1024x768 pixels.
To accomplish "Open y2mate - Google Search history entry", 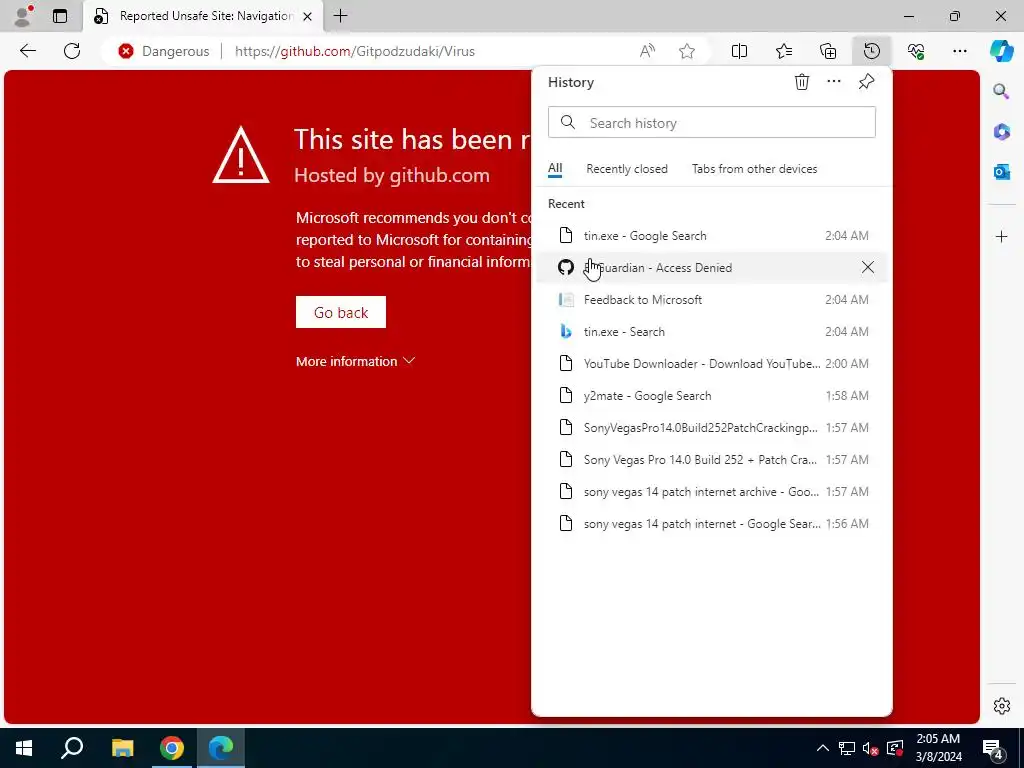I will point(711,396).
